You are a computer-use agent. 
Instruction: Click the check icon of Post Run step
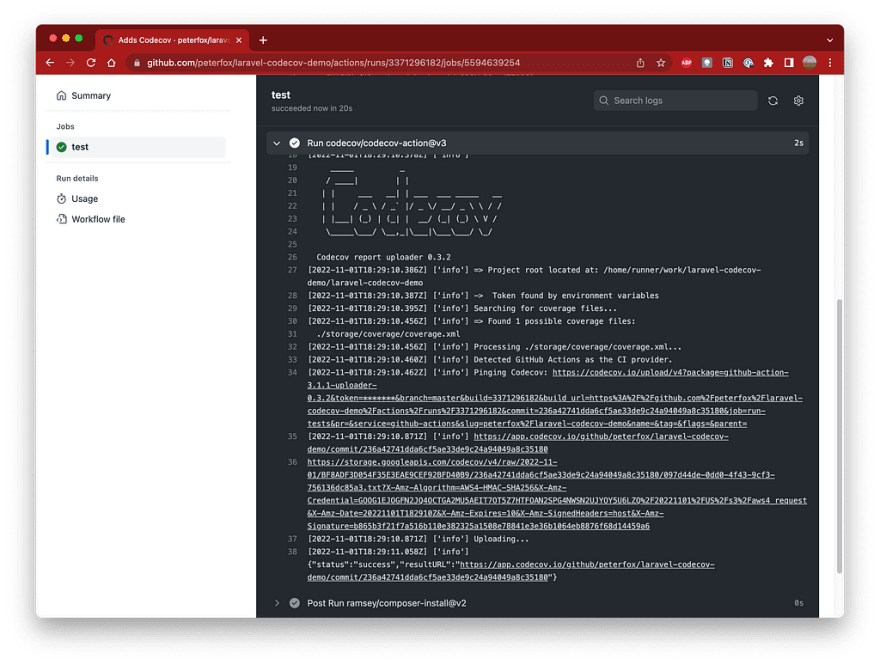[294, 603]
